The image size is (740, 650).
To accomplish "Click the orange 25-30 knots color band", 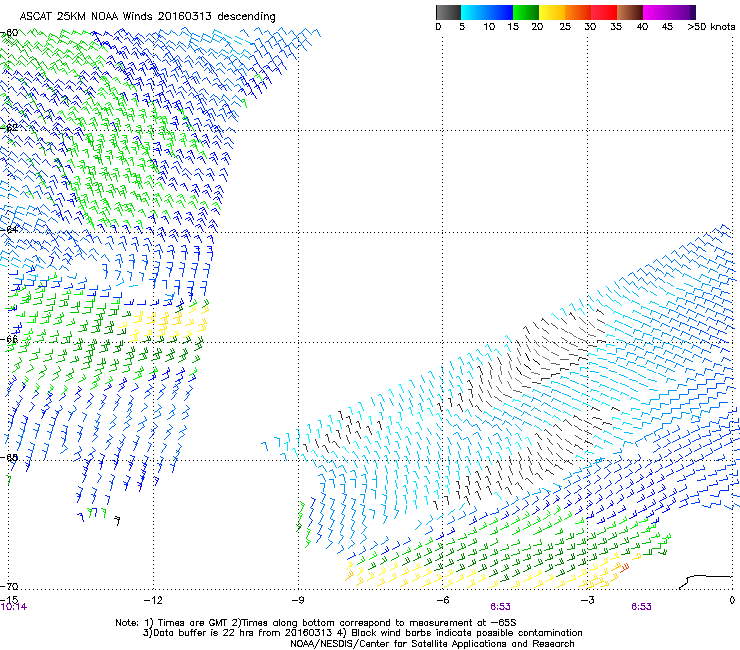I will point(578,12).
